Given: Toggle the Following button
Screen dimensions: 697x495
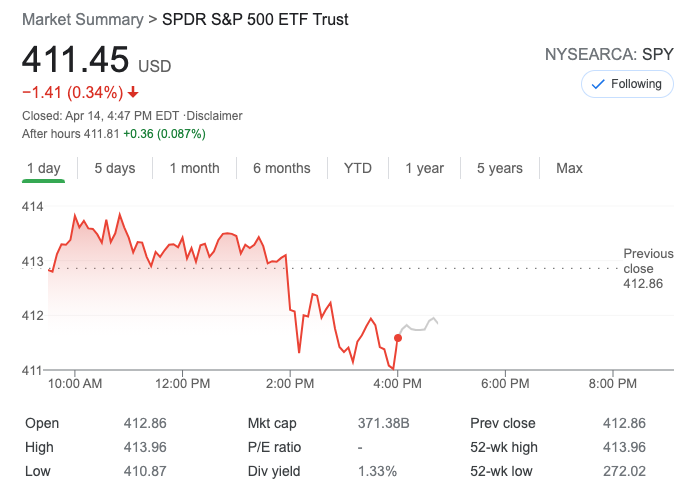Looking at the screenshot, I should (x=627, y=84).
